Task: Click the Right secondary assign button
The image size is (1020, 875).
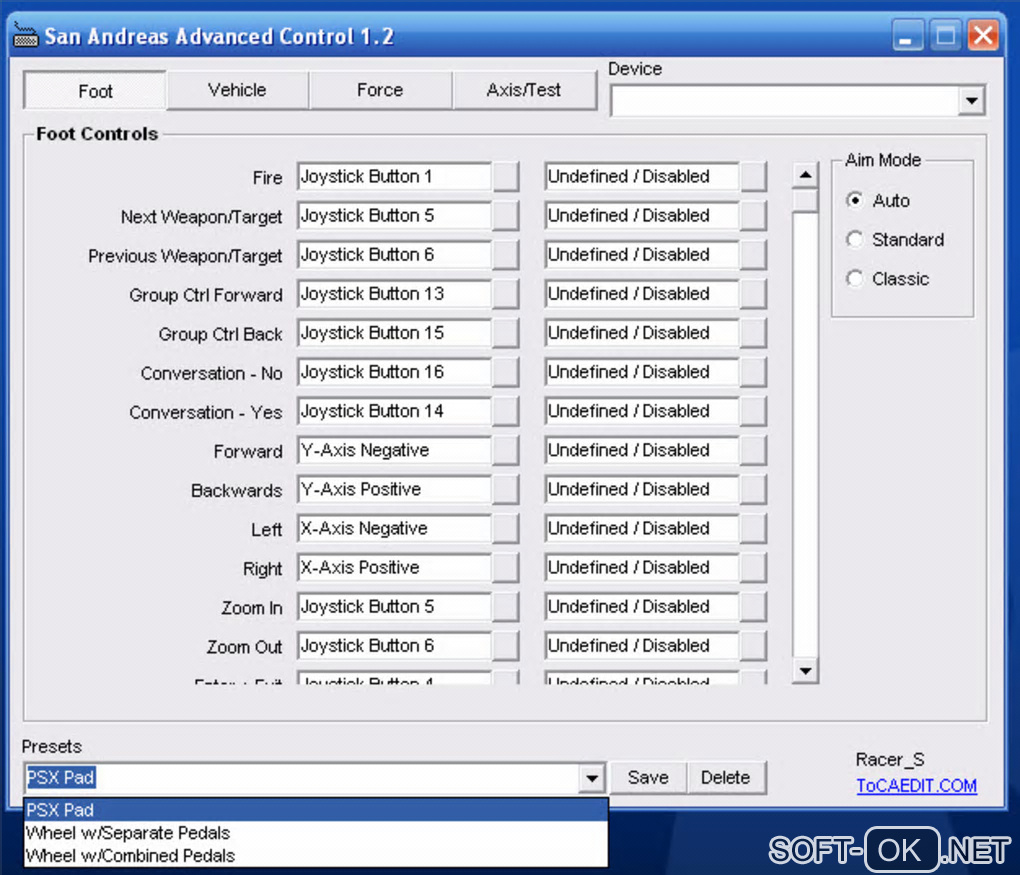Action: 753,567
